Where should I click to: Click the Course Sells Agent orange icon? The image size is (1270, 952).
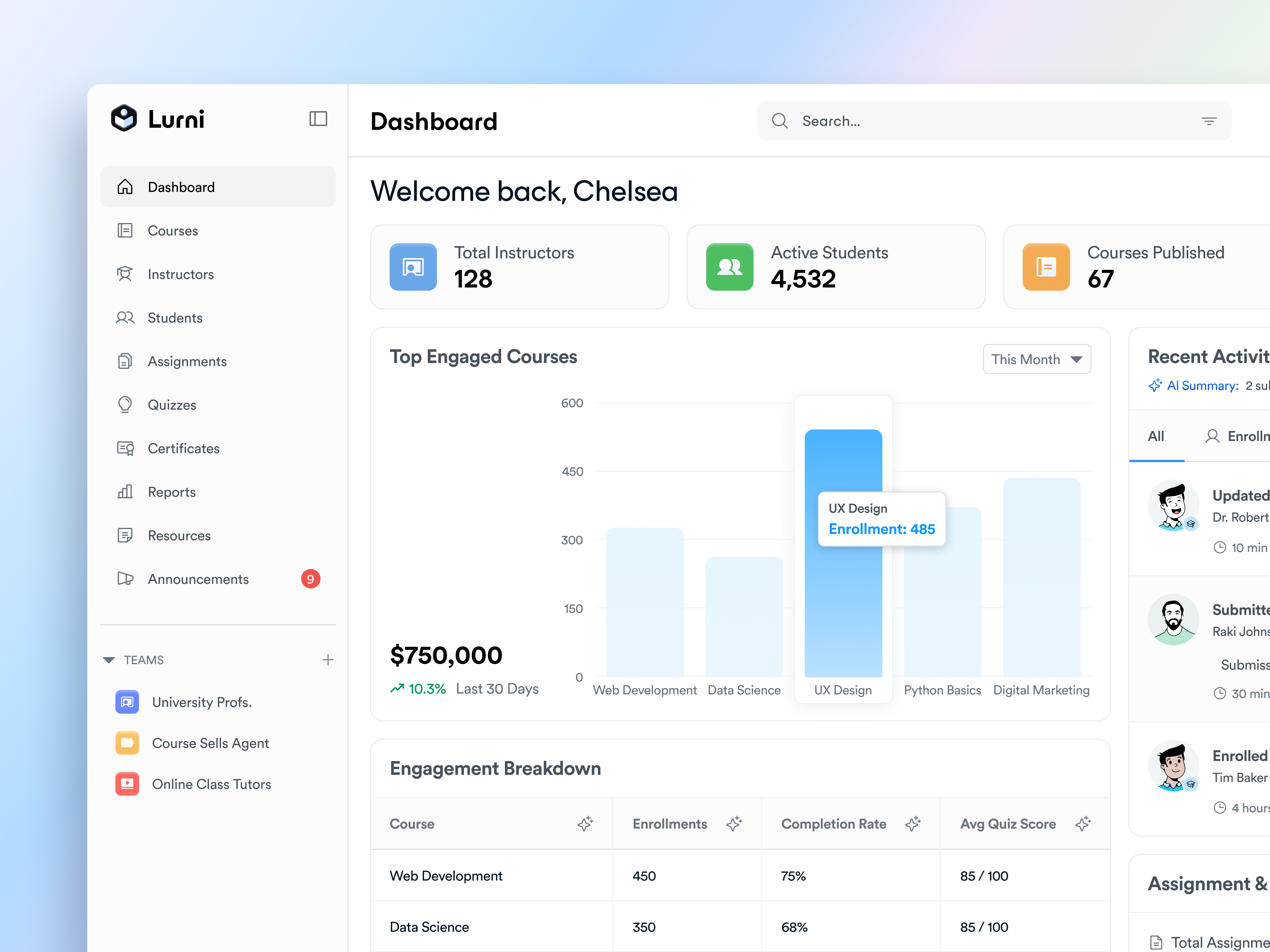127,743
